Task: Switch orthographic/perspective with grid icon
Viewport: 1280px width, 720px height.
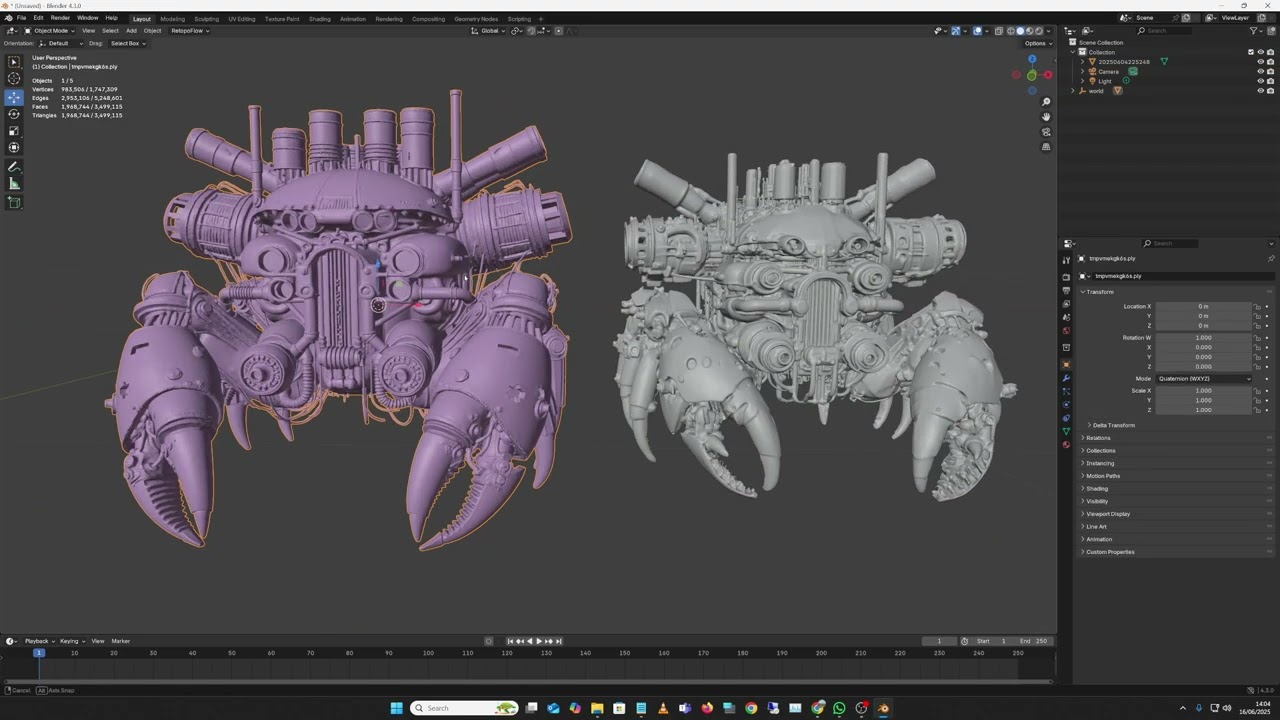Action: [1046, 147]
